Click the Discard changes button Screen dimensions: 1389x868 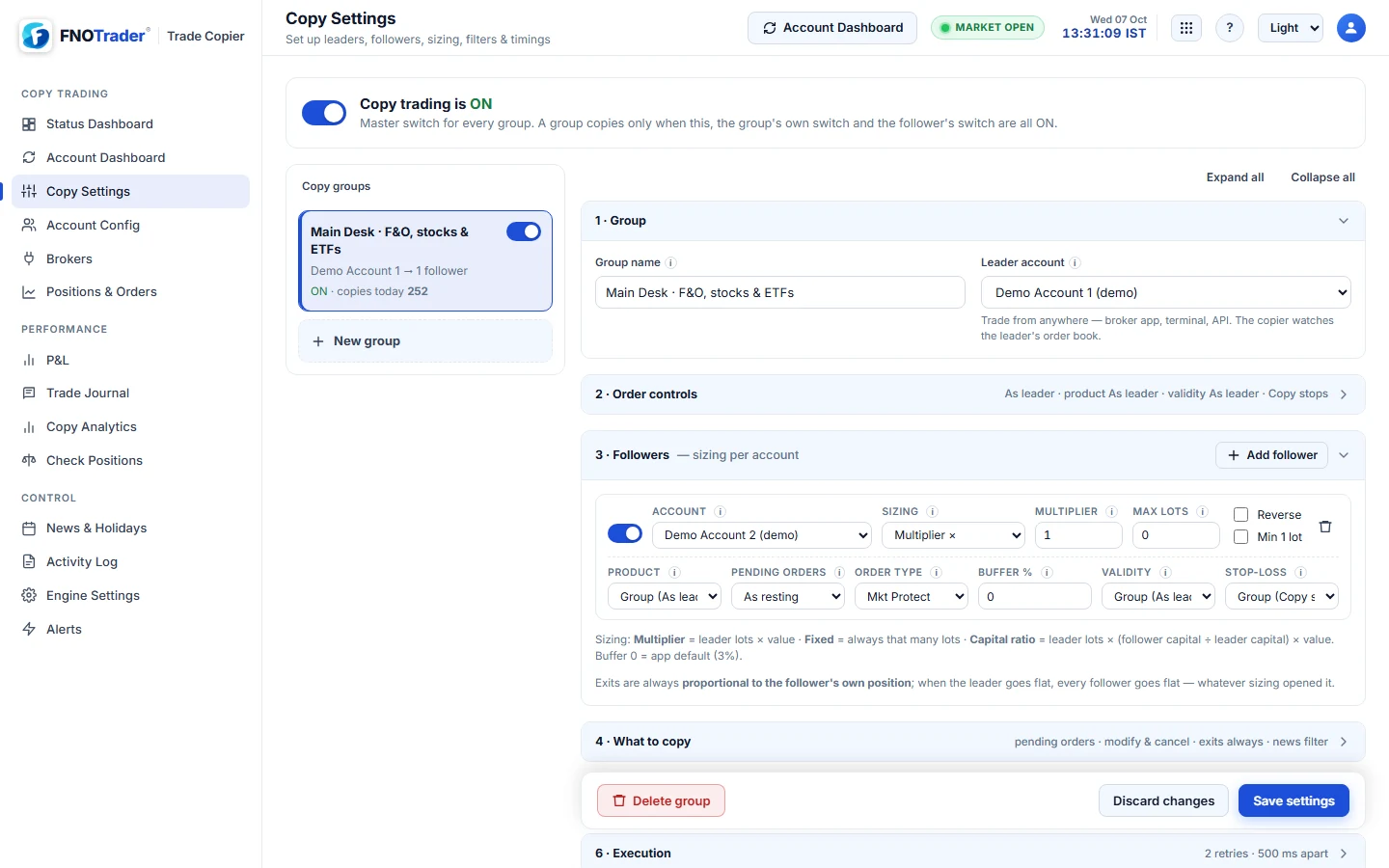click(x=1163, y=800)
